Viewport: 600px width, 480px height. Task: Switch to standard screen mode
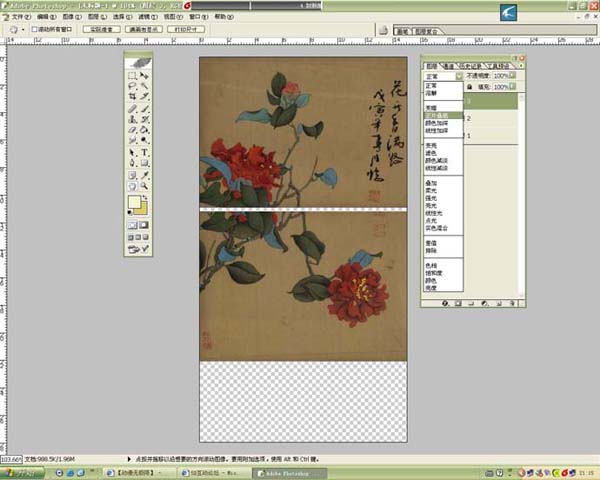click(130, 237)
